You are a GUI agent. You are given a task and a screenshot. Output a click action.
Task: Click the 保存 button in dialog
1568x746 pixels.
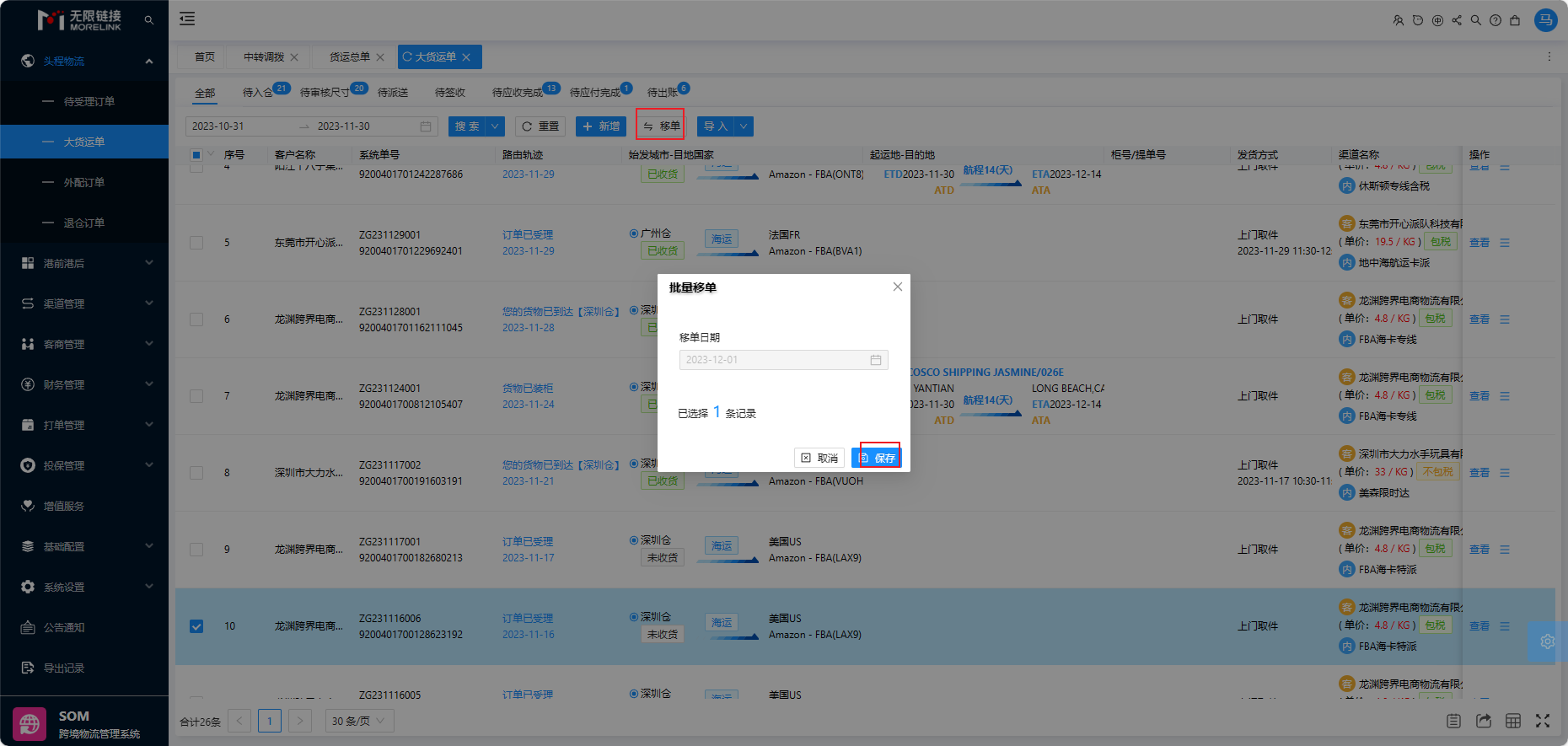click(x=877, y=458)
